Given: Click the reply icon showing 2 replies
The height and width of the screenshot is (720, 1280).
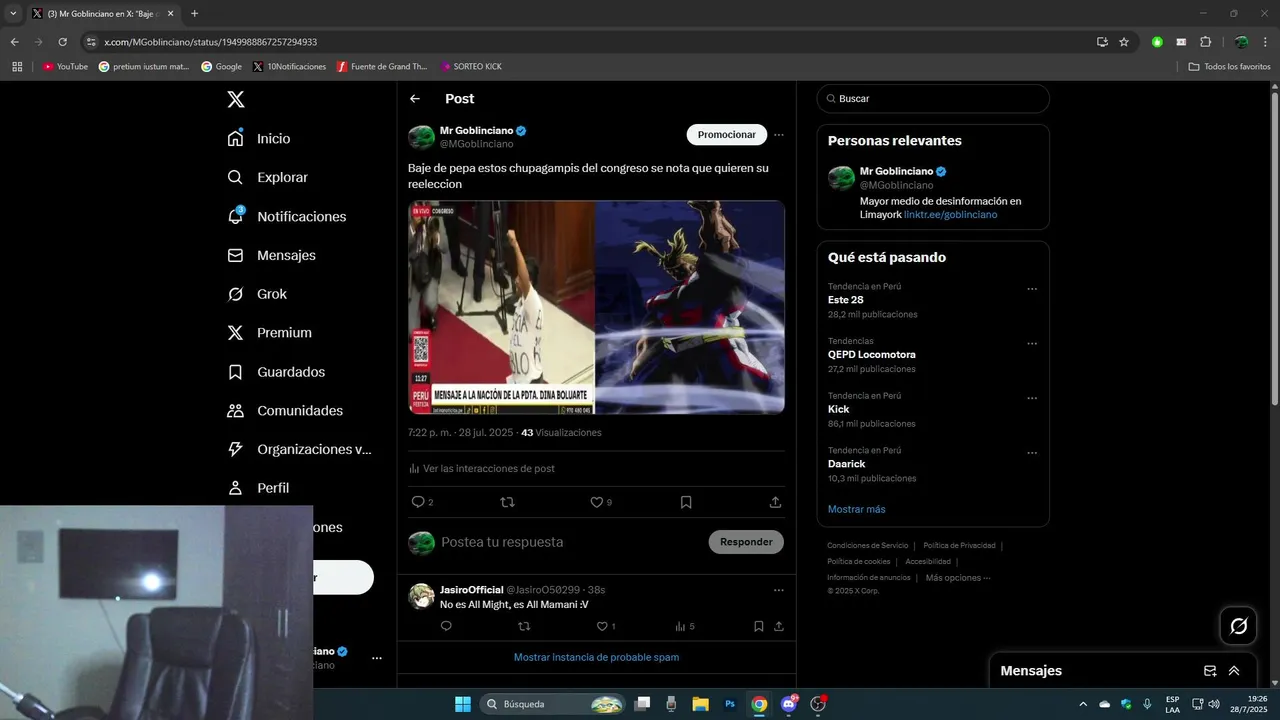Looking at the screenshot, I should pyautogui.click(x=422, y=502).
